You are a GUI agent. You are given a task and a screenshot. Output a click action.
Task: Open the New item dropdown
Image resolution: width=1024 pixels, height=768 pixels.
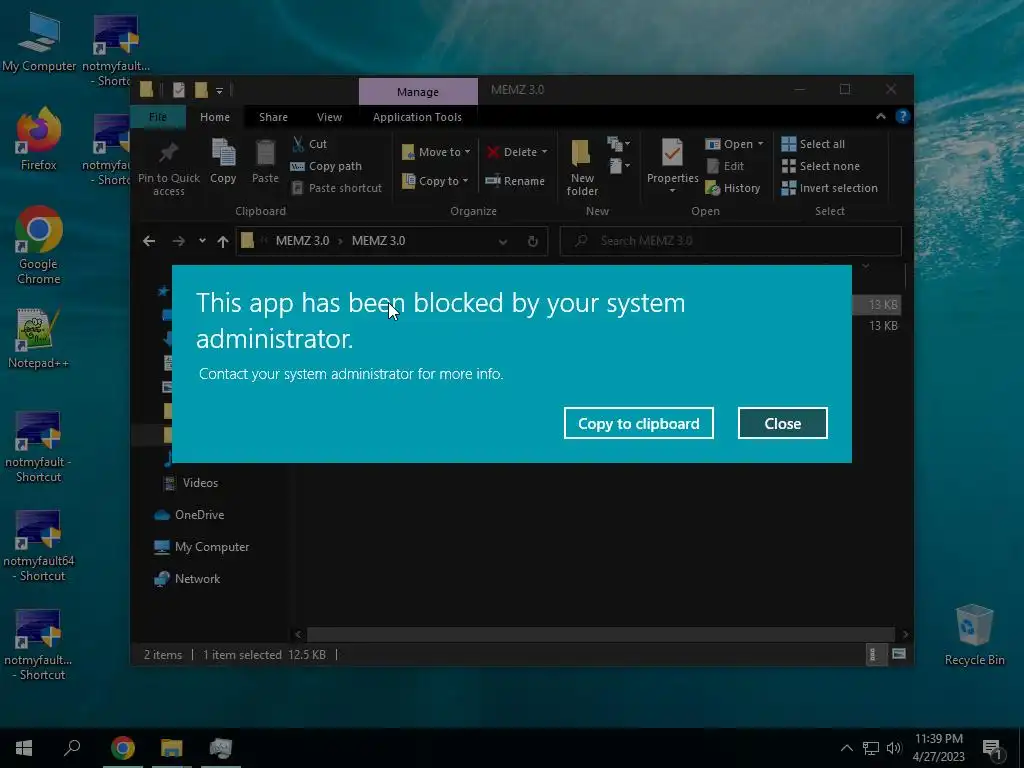(618, 144)
